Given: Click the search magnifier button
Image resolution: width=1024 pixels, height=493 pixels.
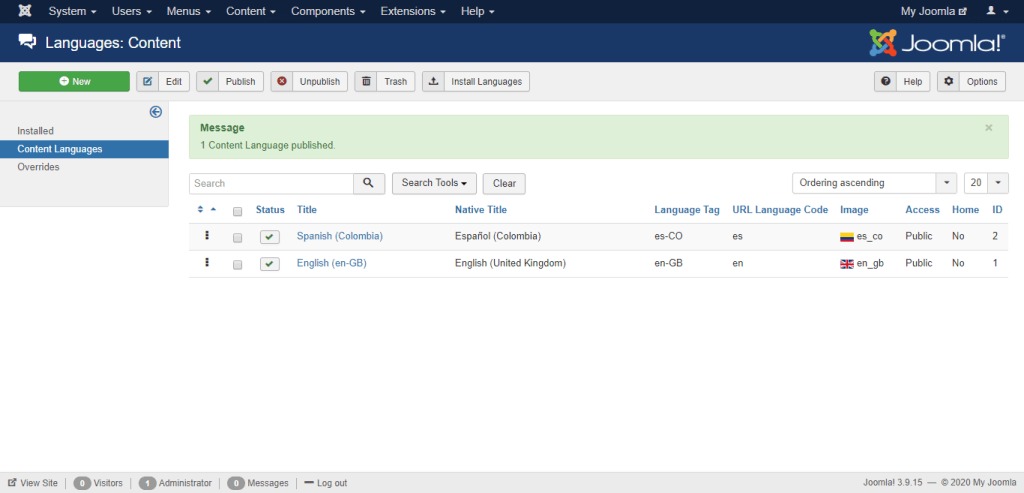Looking at the screenshot, I should click(x=369, y=183).
